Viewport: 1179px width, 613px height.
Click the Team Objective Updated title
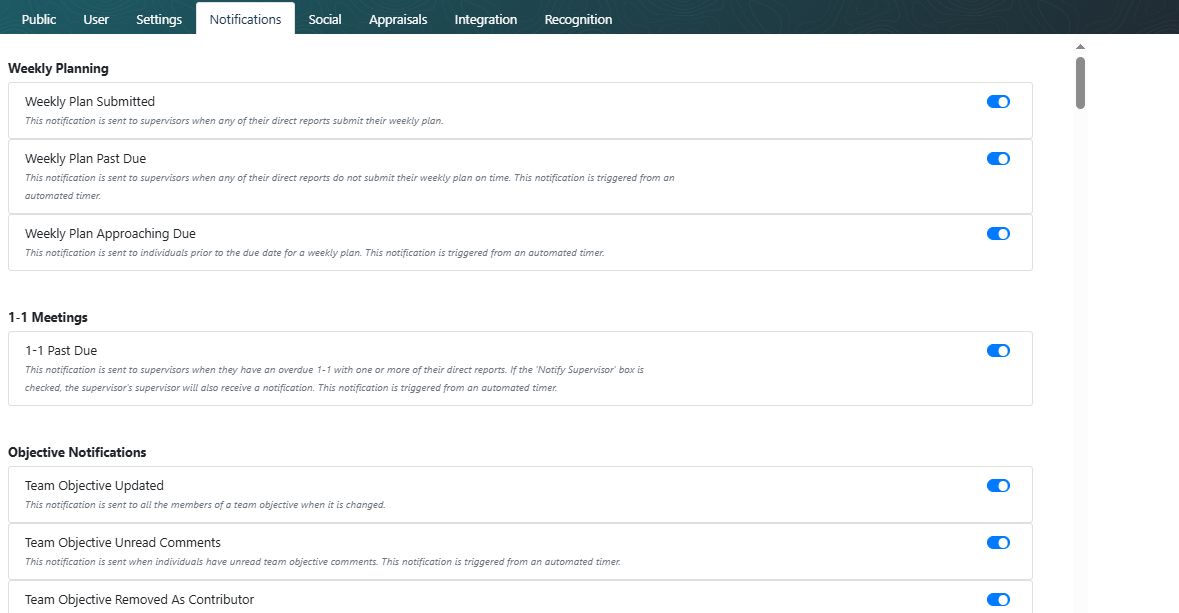pyautogui.click(x=94, y=486)
